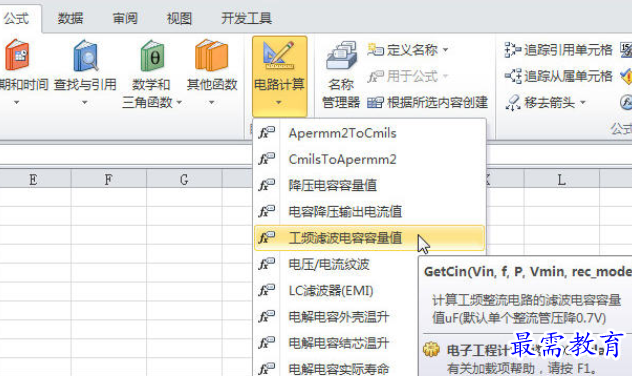Image resolution: width=632 pixels, height=376 pixels.
Task: Click 根据所选内容创建 button
Action: (x=427, y=102)
